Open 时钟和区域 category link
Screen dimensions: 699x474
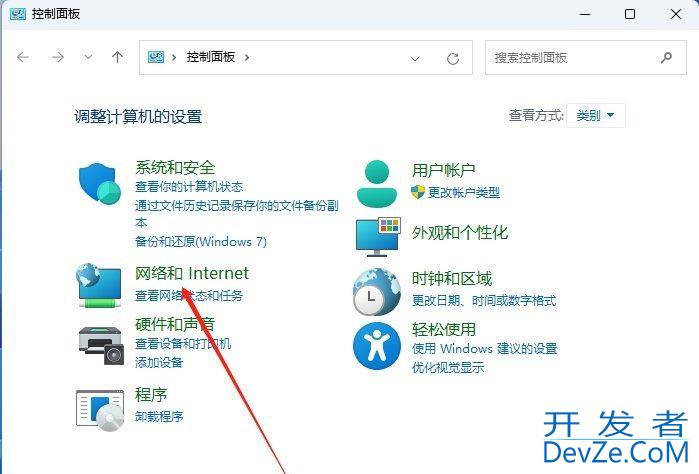[452, 279]
